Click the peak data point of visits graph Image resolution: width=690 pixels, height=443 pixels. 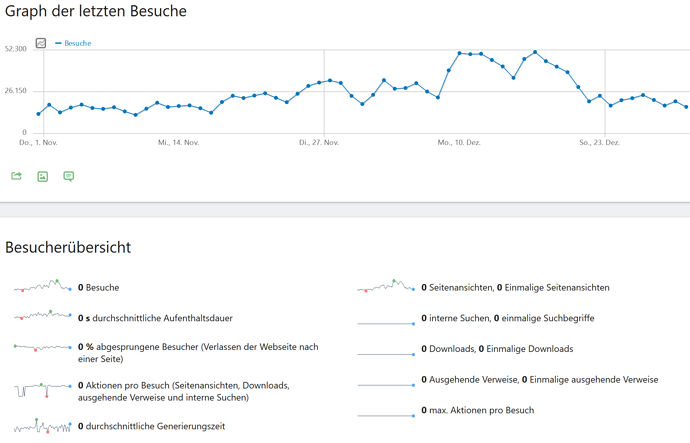[535, 52]
